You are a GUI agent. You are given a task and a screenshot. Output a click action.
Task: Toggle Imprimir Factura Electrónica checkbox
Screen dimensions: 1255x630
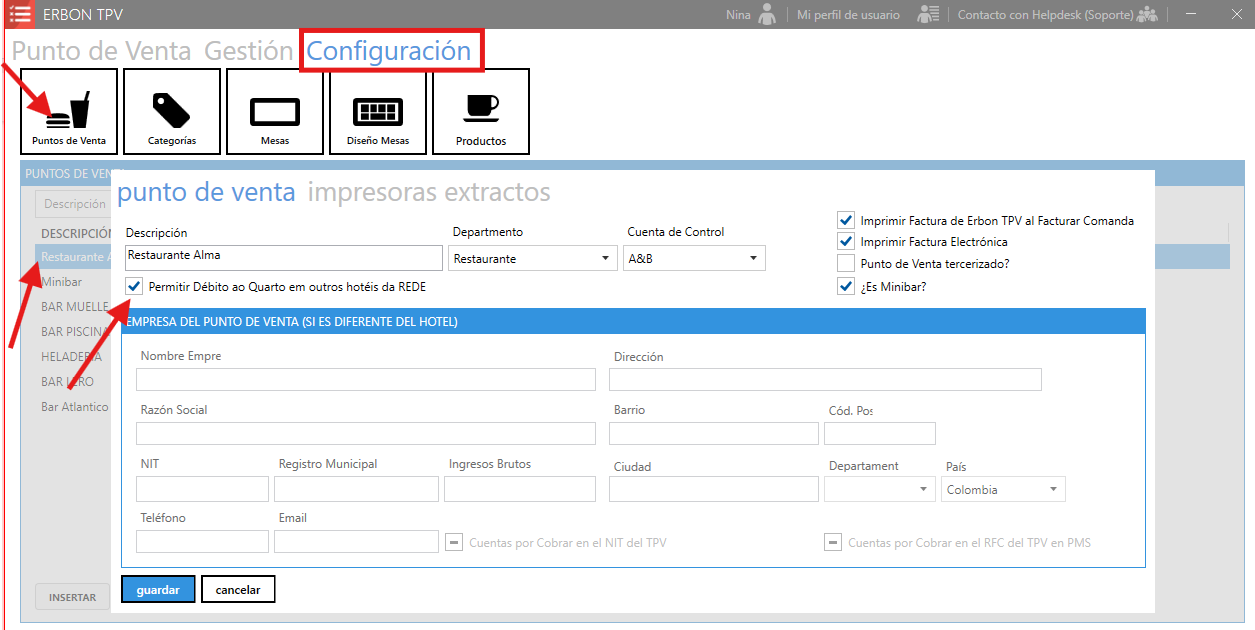pyautogui.click(x=845, y=242)
